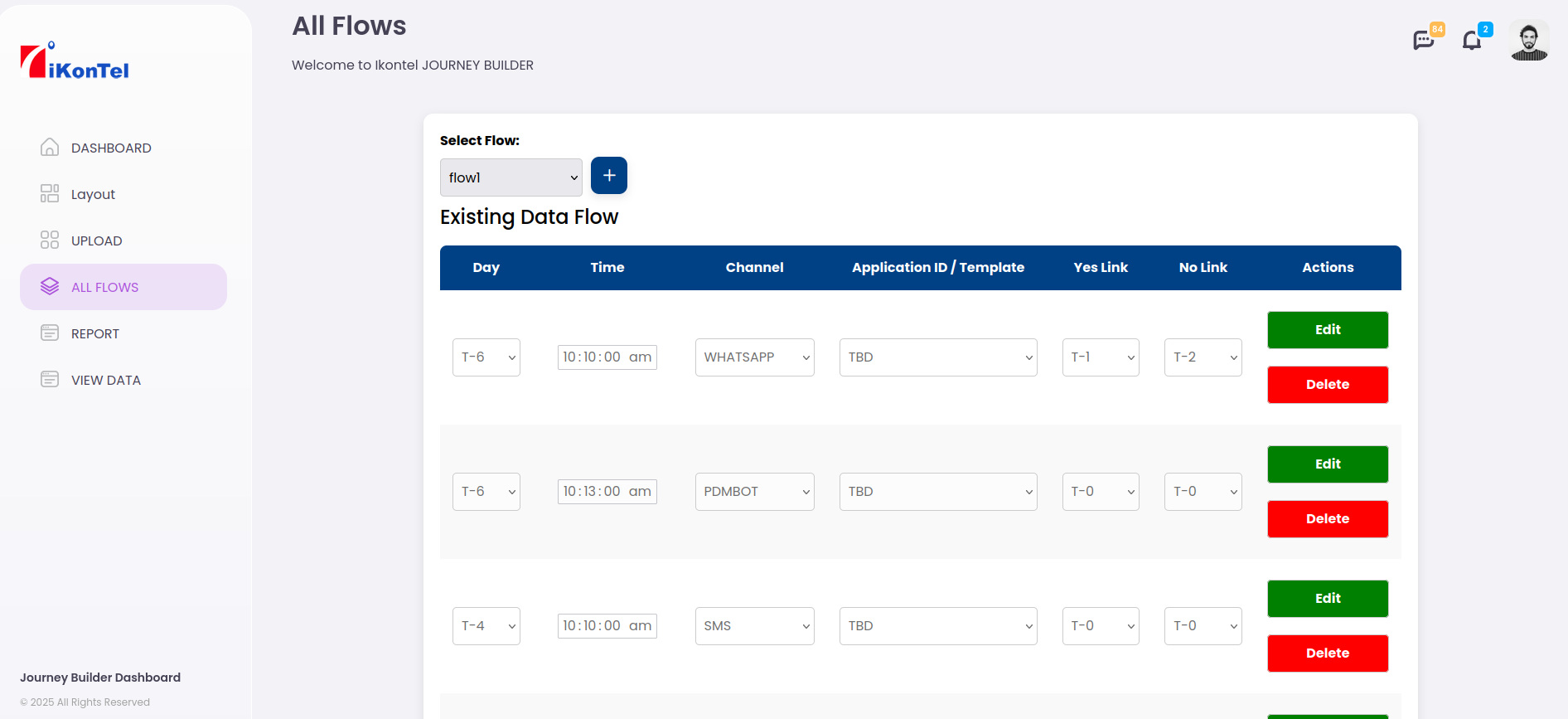This screenshot has width=1568, height=719.
Task: Open the chat messages icon
Action: pos(1424,40)
